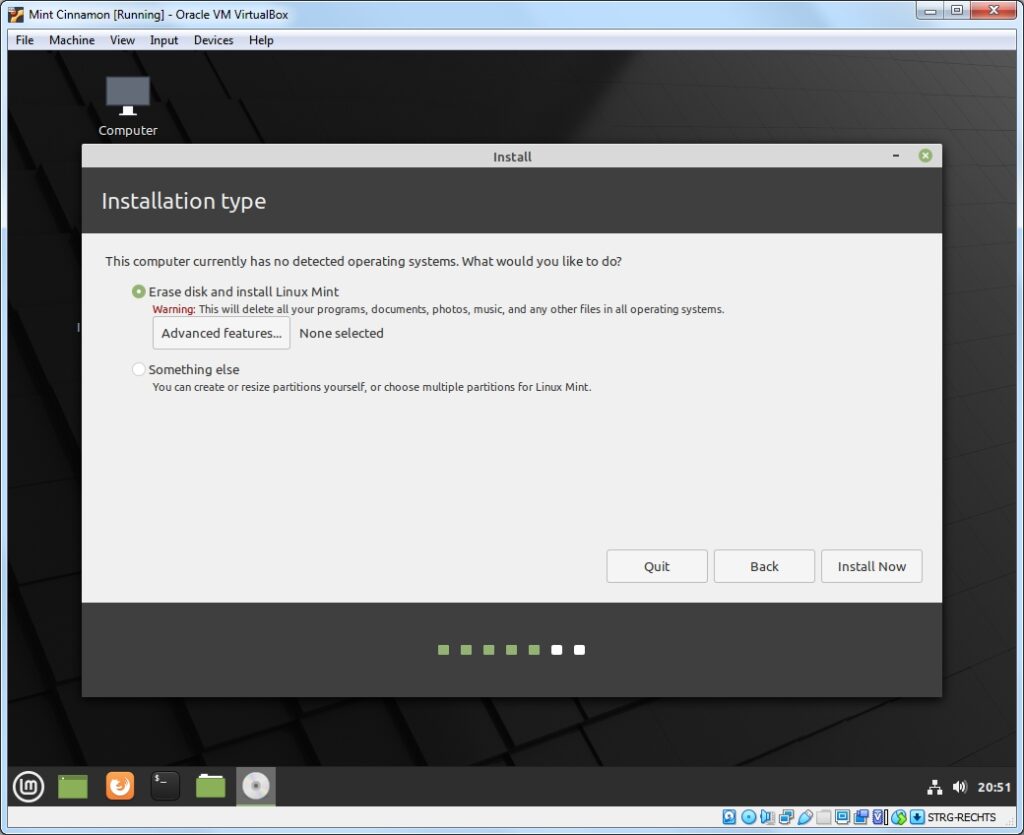
Task: Select the installer disc taskbar item
Action: (255, 786)
